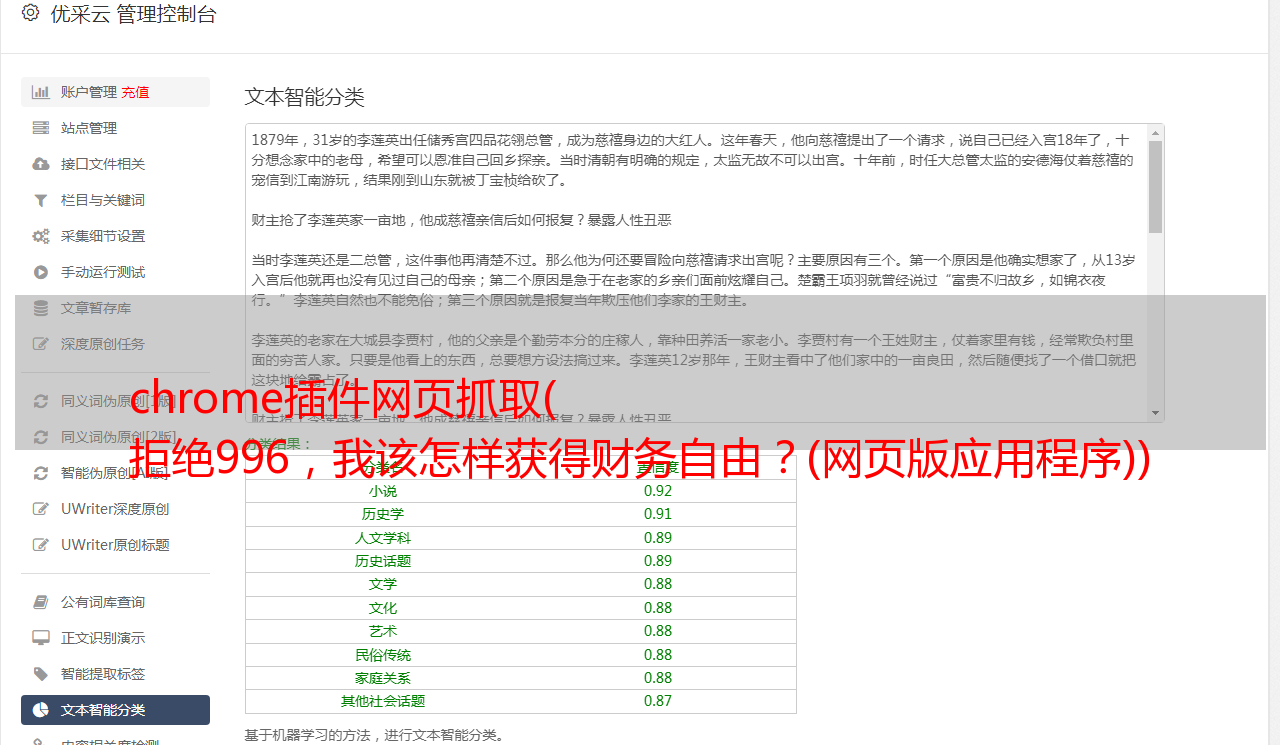Click the tag icon for 智能提取标签
The width and height of the screenshot is (1280, 745).
click(41, 674)
